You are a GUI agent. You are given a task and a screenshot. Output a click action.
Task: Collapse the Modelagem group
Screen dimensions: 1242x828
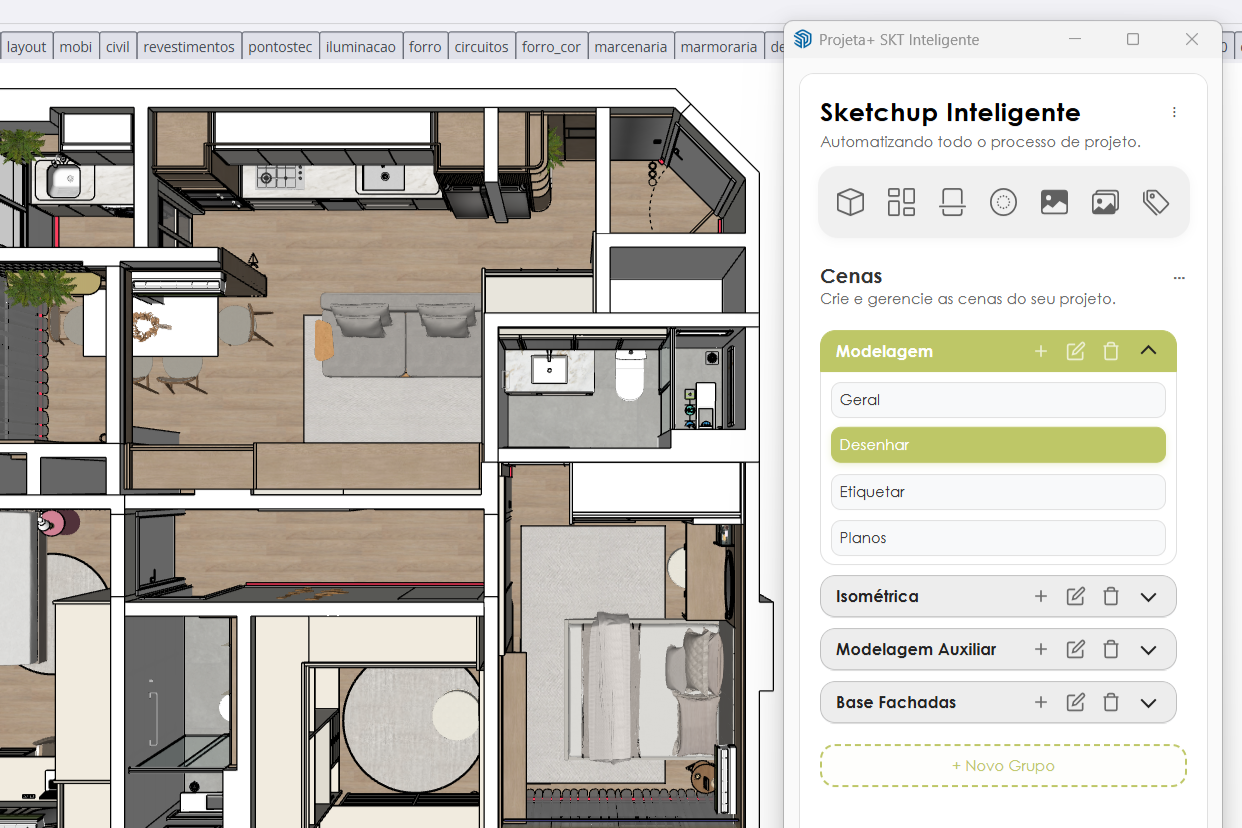pos(1148,351)
